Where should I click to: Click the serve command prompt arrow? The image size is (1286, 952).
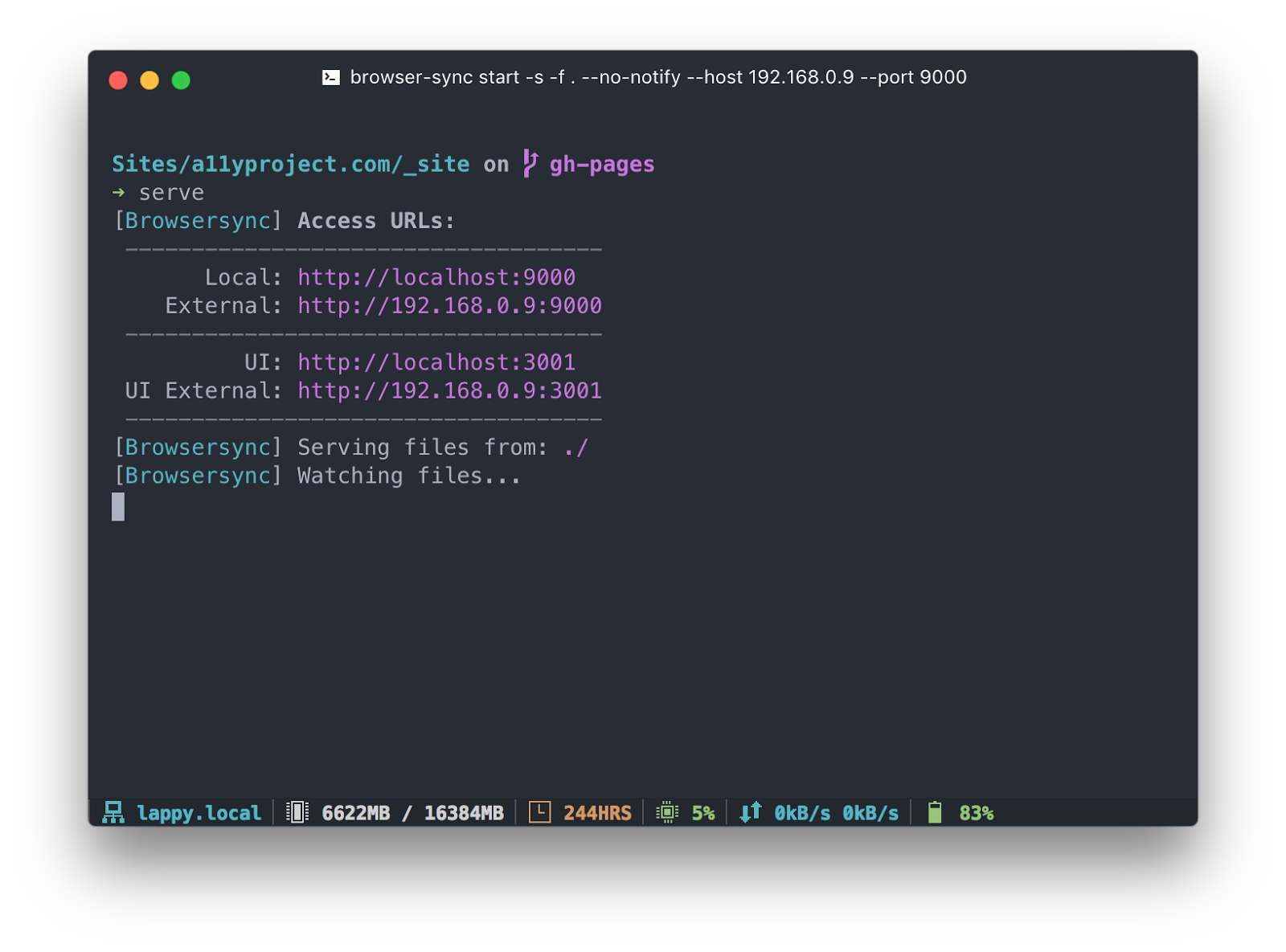119,192
